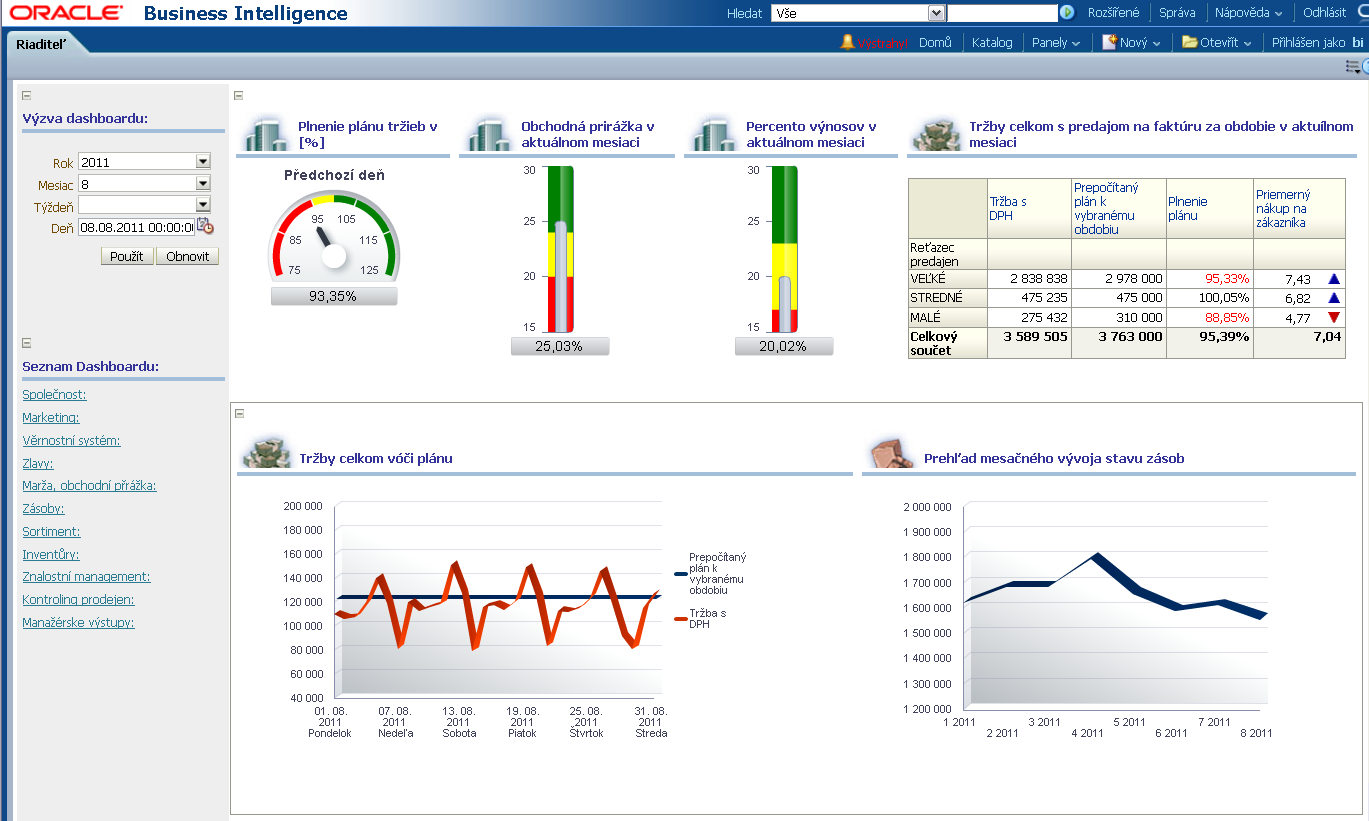Click Odhlásit to sign out
1369x821 pixels.
[x=1324, y=13]
